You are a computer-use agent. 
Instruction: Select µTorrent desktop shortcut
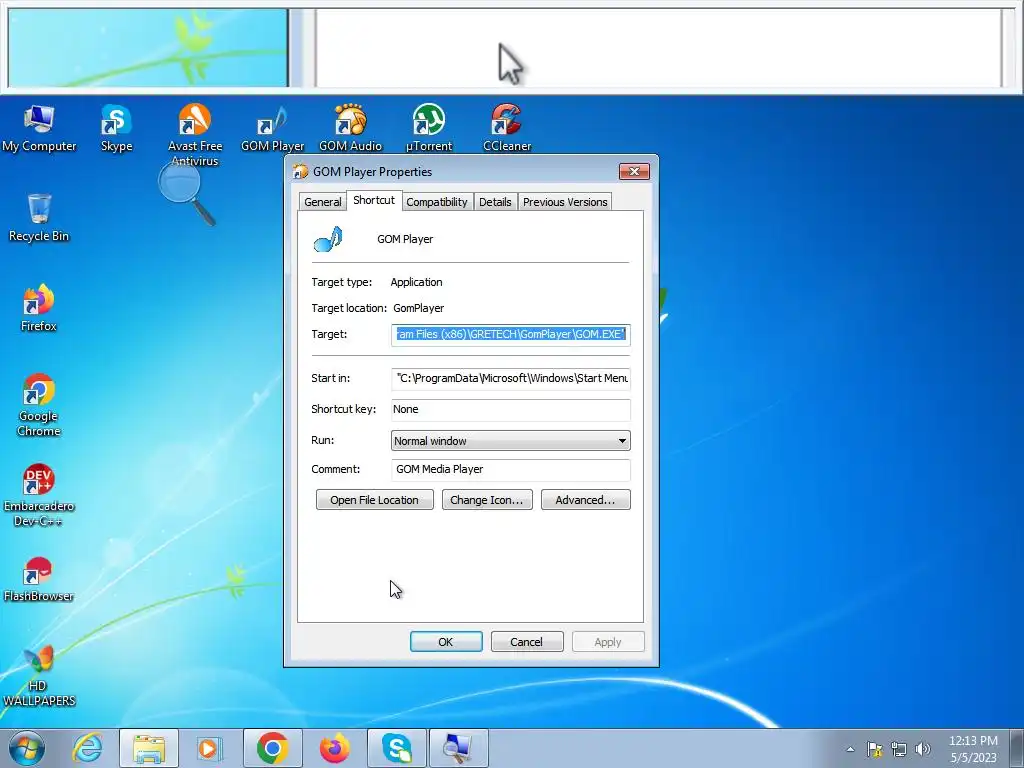pyautogui.click(x=428, y=128)
